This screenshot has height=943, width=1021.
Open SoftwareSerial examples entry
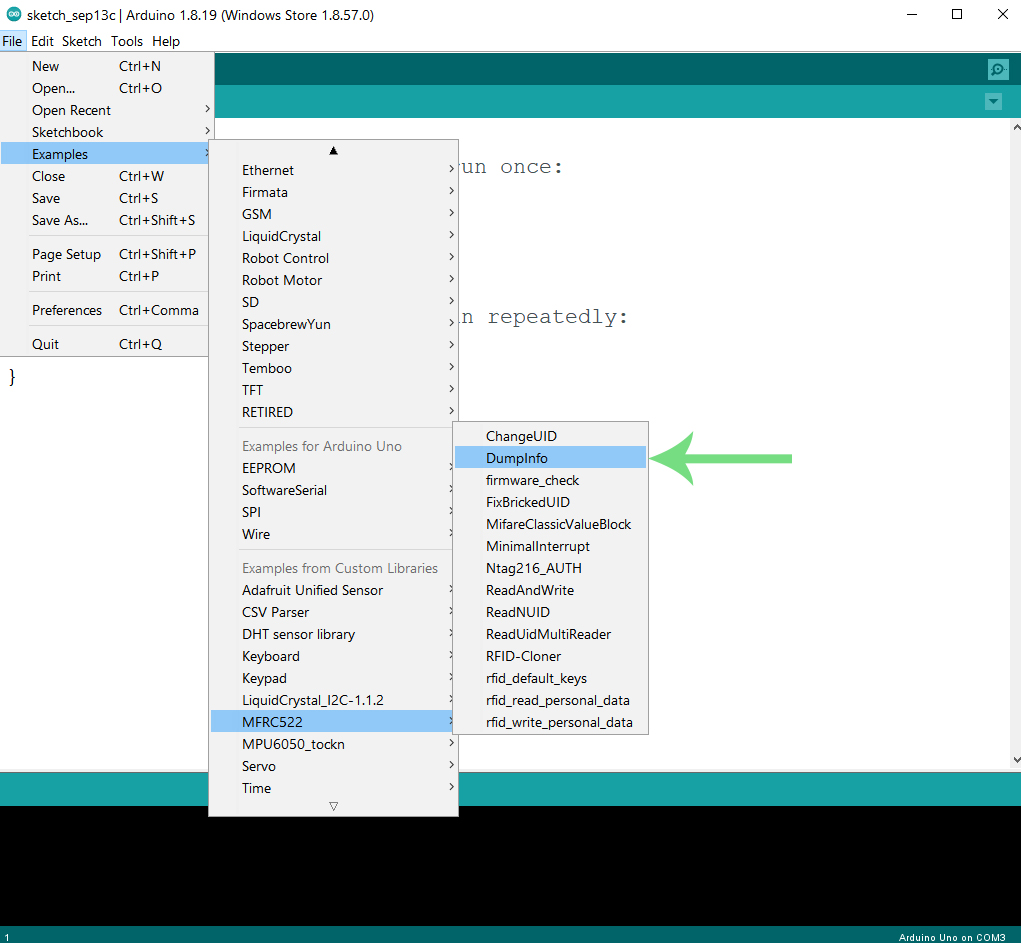pos(332,491)
